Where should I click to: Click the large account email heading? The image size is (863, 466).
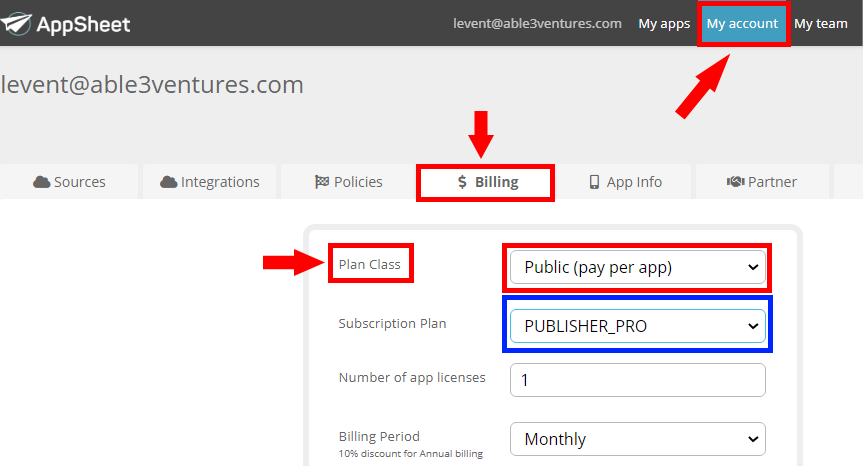(152, 85)
